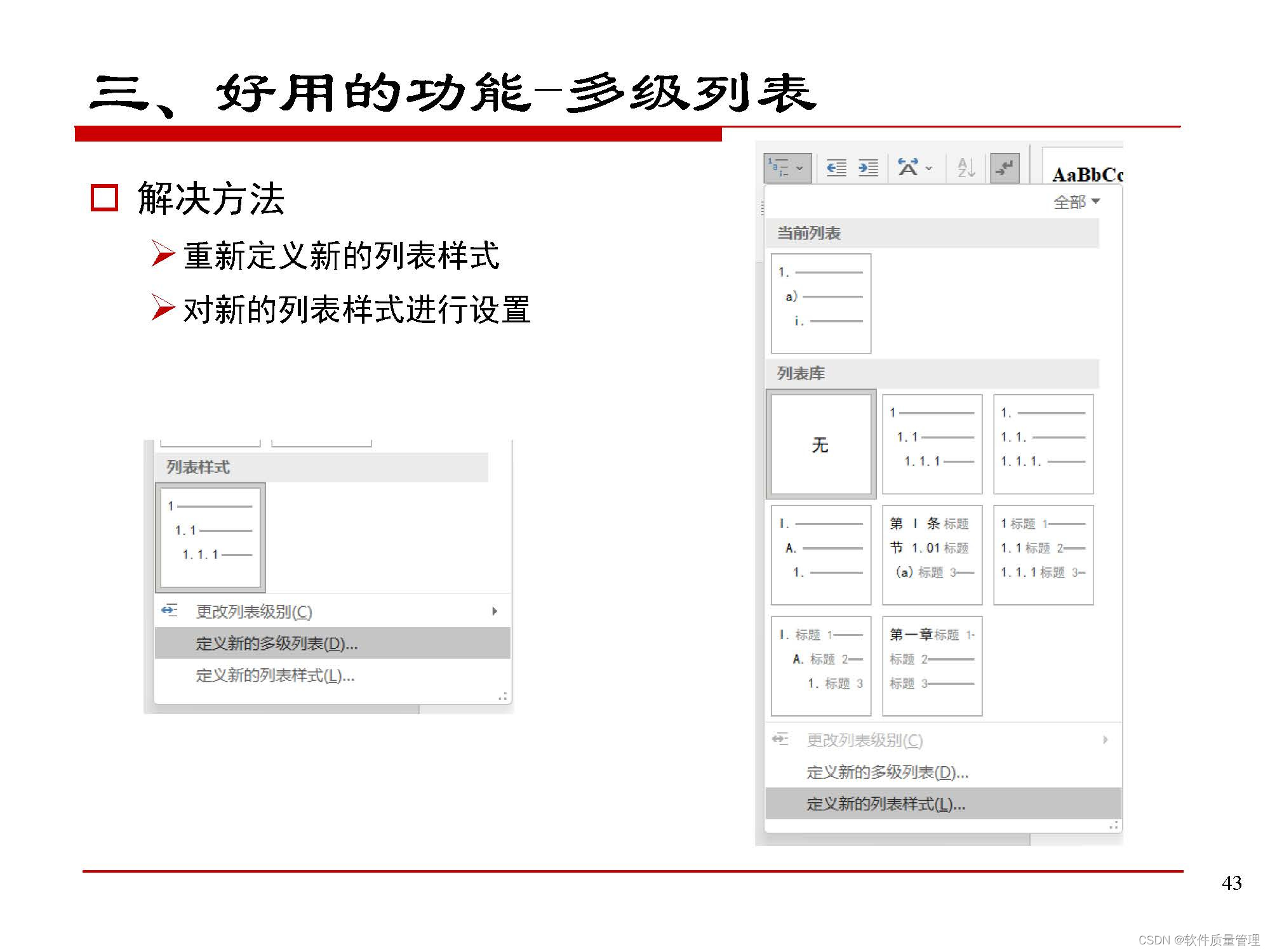Expand the right menu 更改列表级别 submenu arrow
This screenshot has width=1270, height=952.
click(1106, 740)
